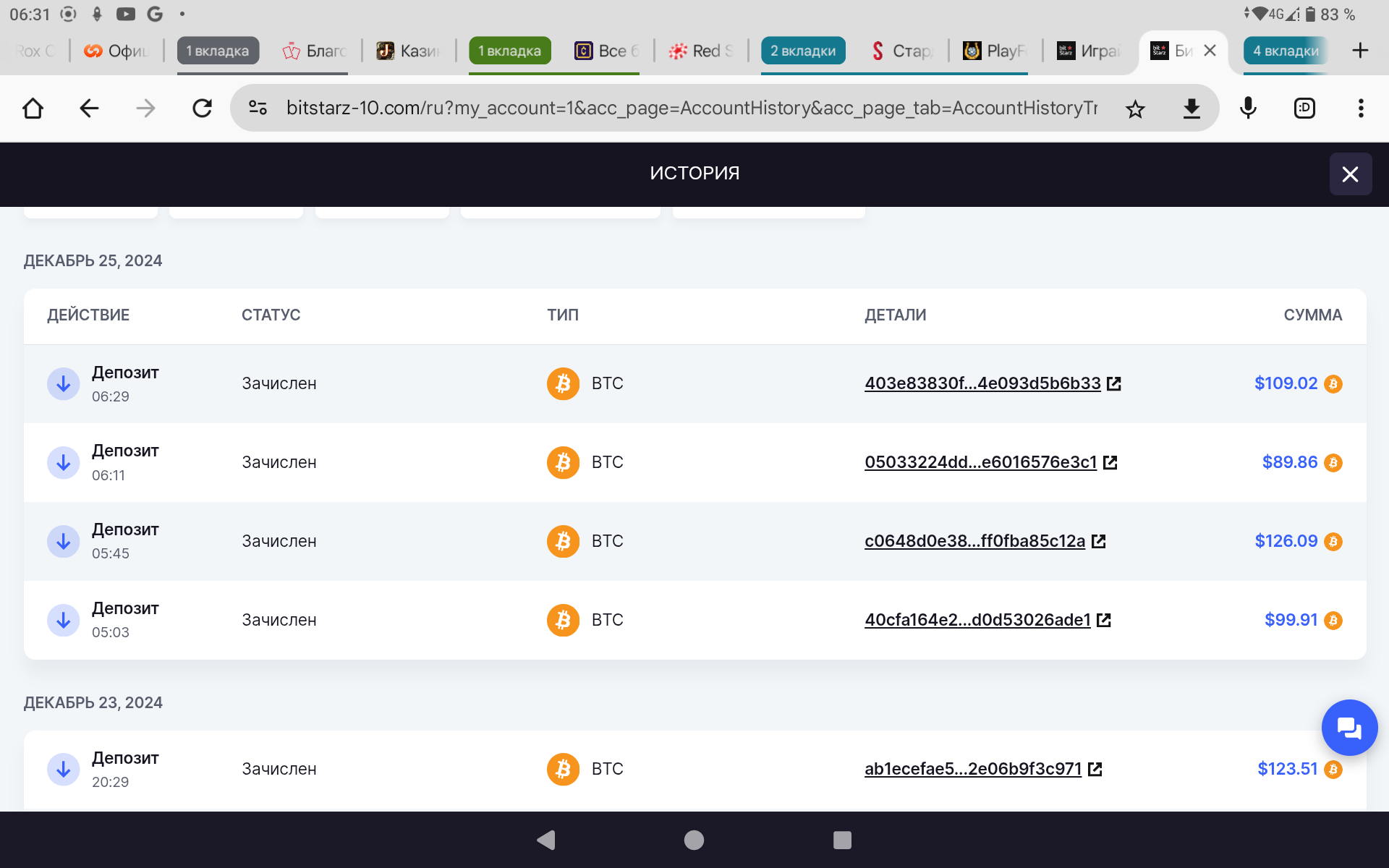Activate voice search microphone icon

pos(1248,109)
